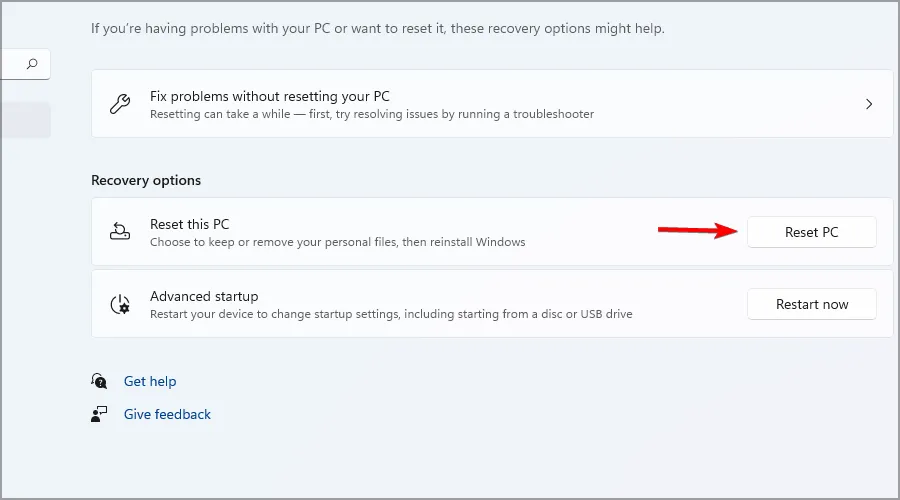Viewport: 900px width, 500px height.
Task: Select the highlighted sidebar navigation item
Action: tap(24, 120)
